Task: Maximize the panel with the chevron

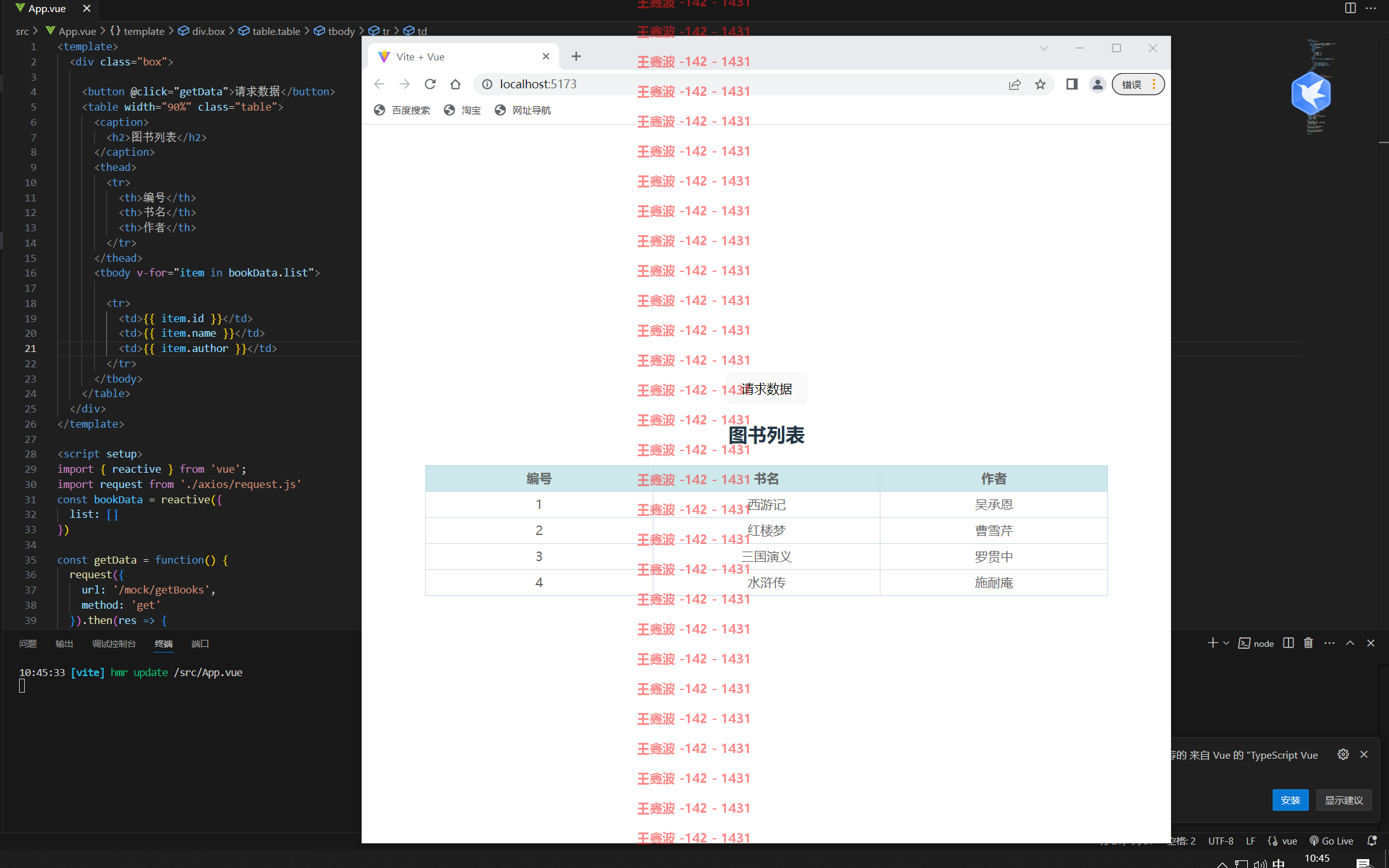Action: 1350,643
